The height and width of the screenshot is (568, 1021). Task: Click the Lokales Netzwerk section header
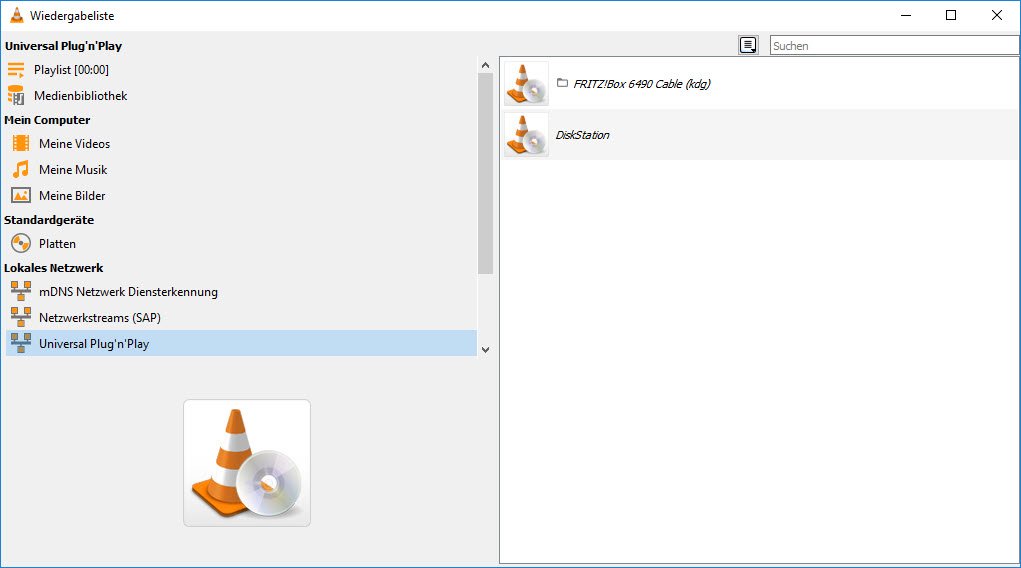tap(53, 268)
